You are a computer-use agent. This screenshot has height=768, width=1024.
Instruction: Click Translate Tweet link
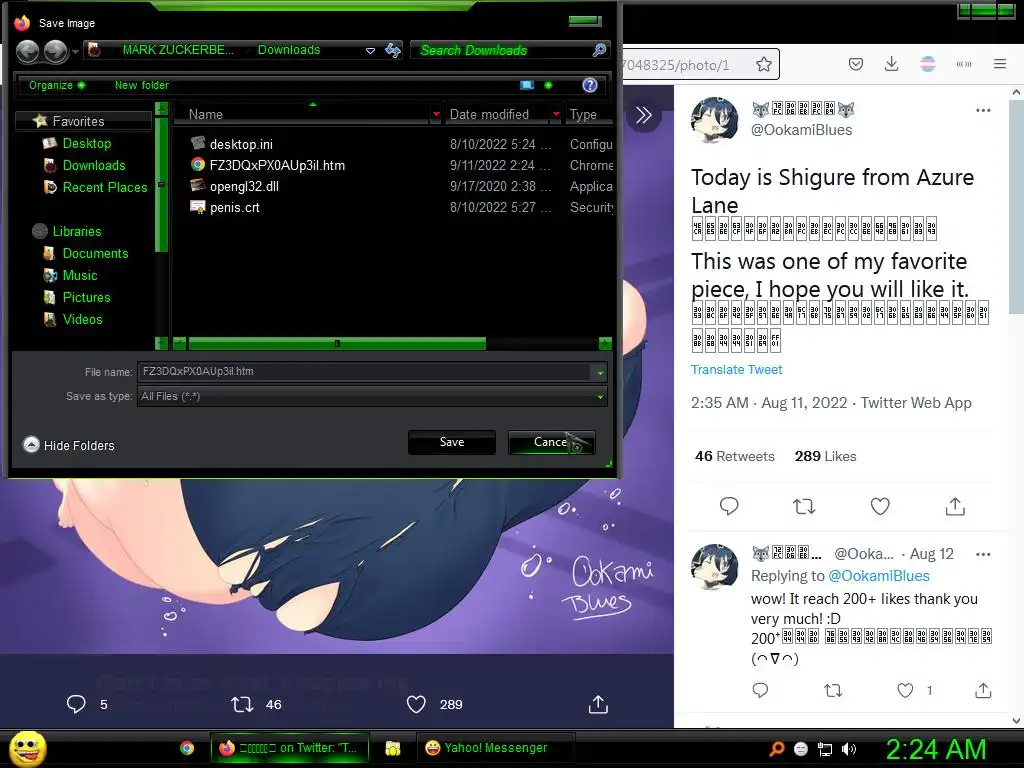tap(736, 370)
